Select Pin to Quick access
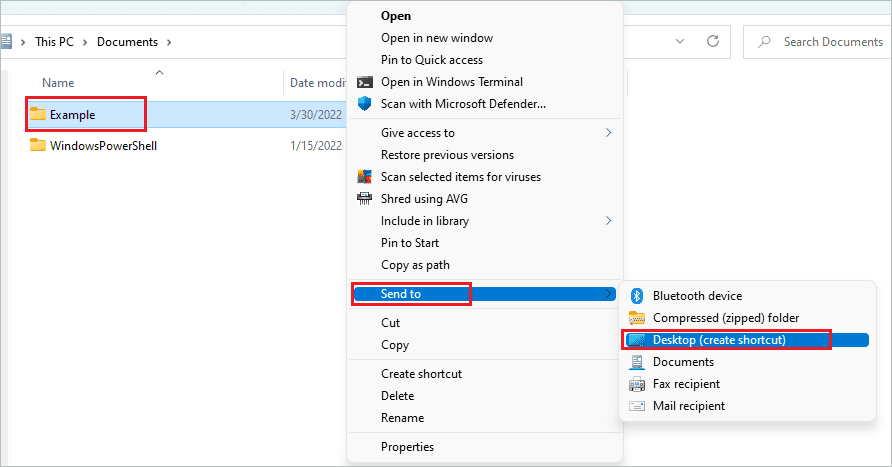This screenshot has height=467, width=892. click(x=432, y=60)
